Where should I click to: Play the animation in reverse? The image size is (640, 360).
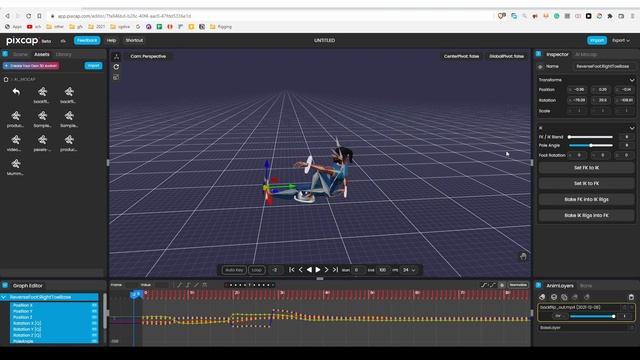tap(309, 270)
